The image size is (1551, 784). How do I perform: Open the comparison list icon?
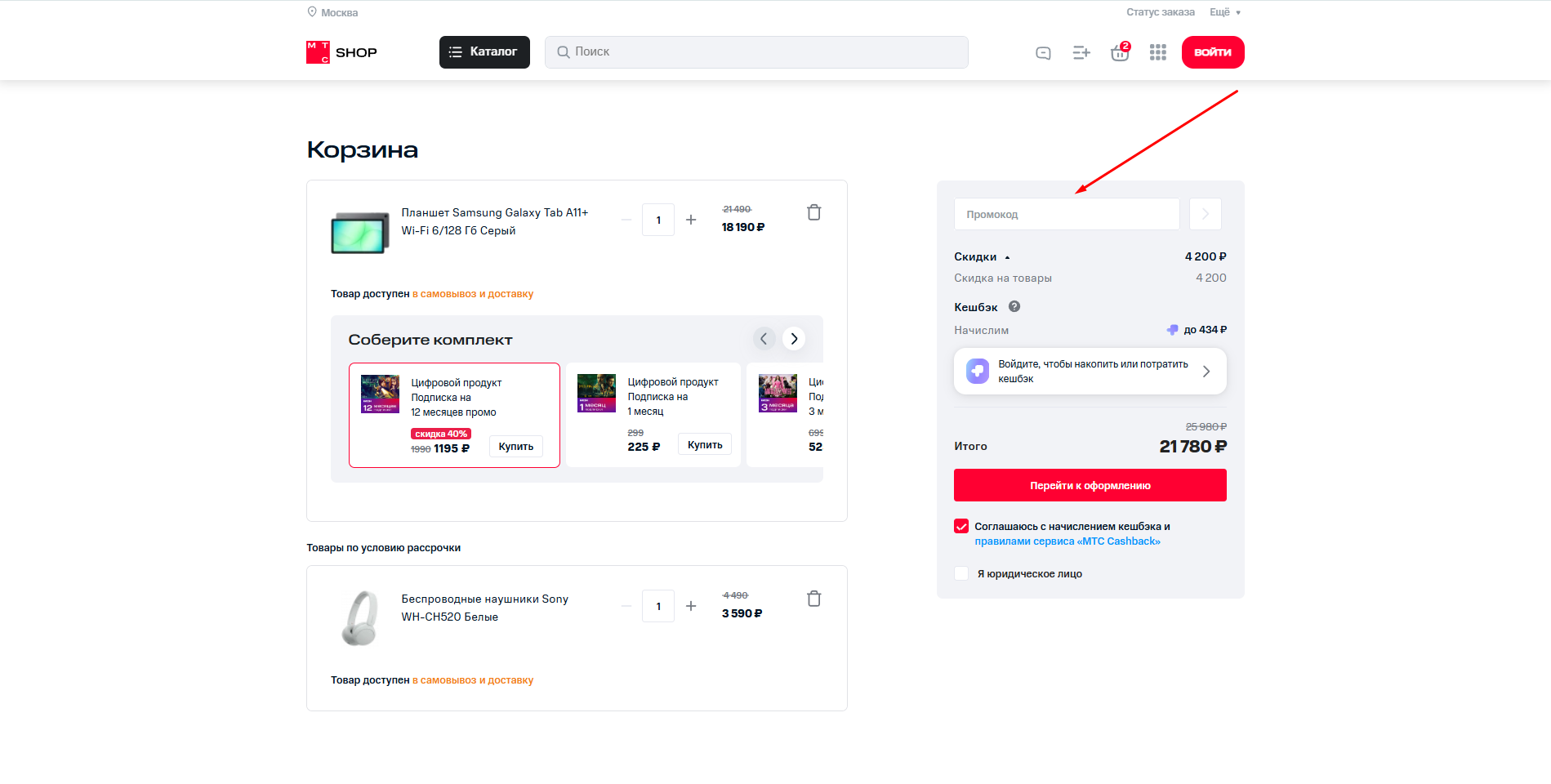coord(1081,53)
